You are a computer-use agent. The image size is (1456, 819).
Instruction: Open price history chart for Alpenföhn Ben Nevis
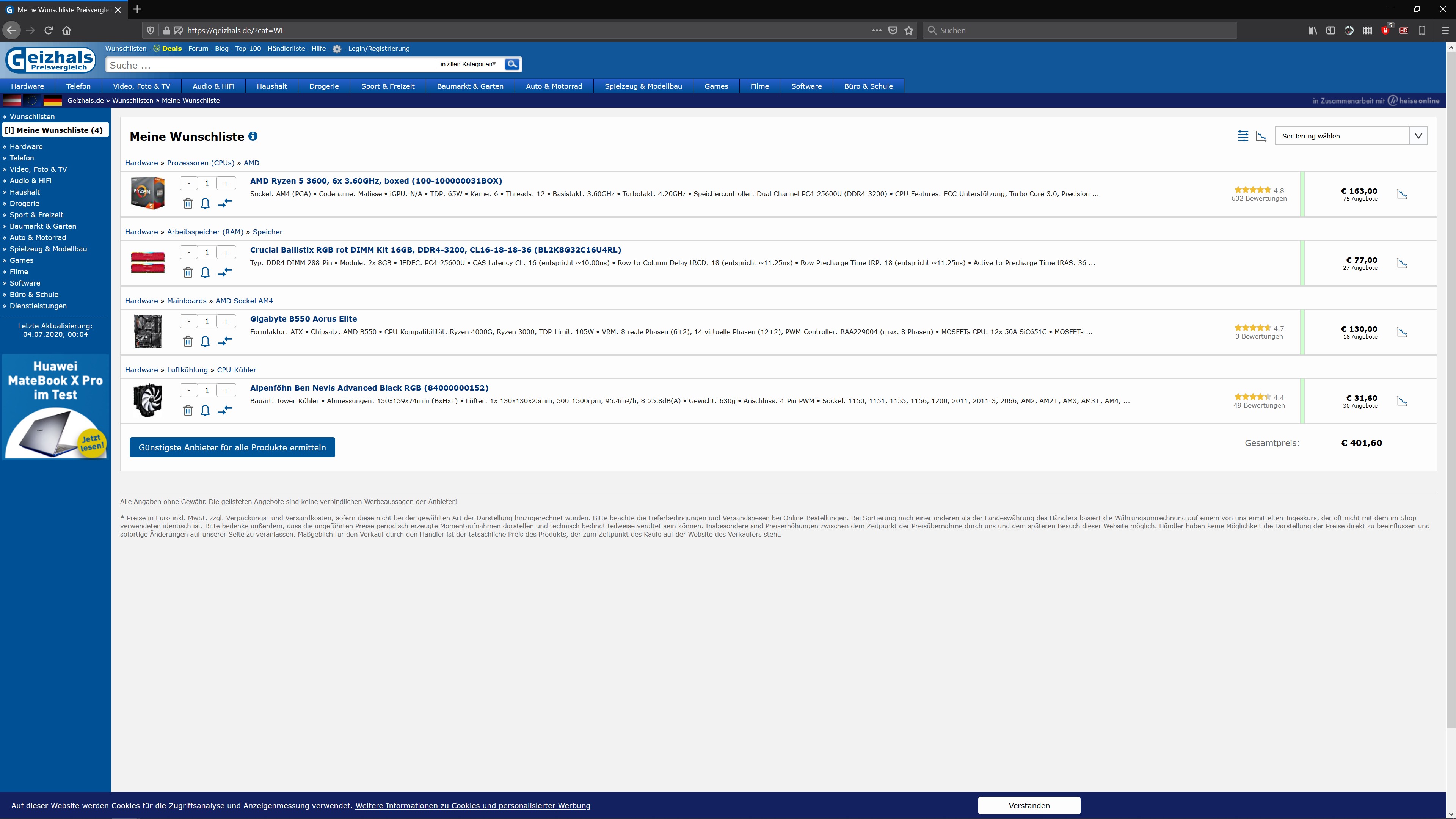point(1402,401)
